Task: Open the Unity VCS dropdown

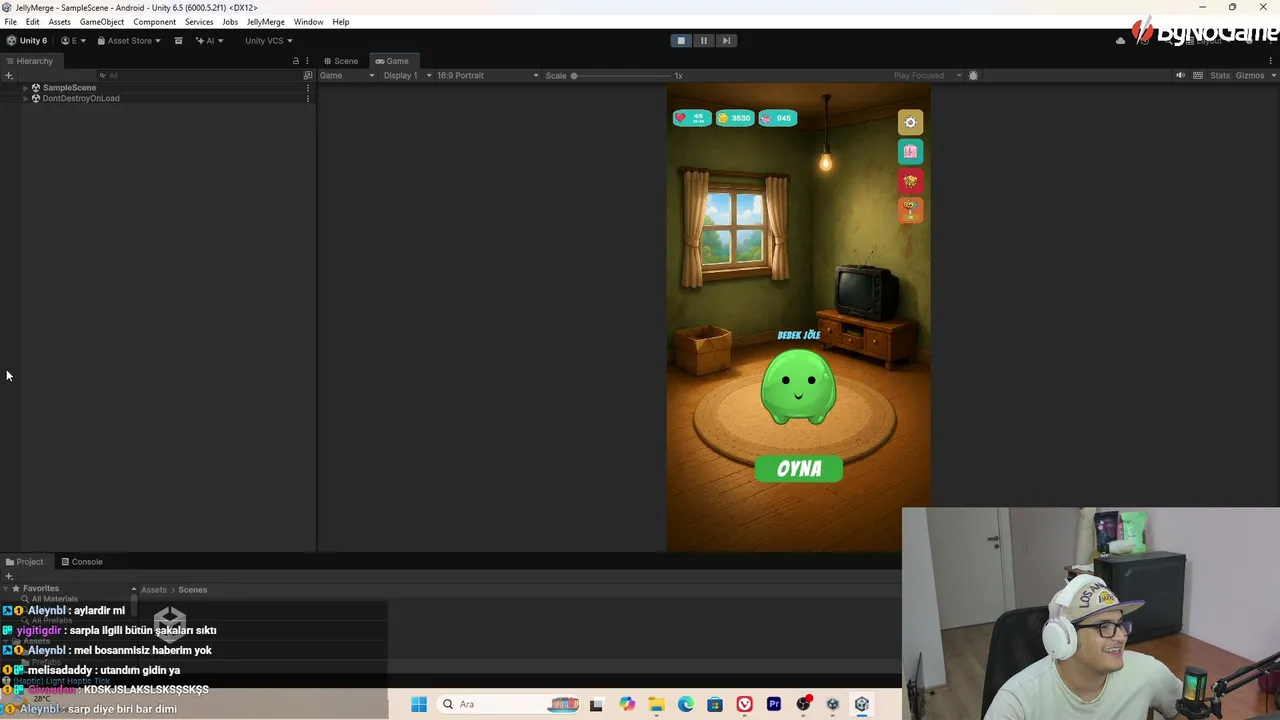Action: [269, 41]
